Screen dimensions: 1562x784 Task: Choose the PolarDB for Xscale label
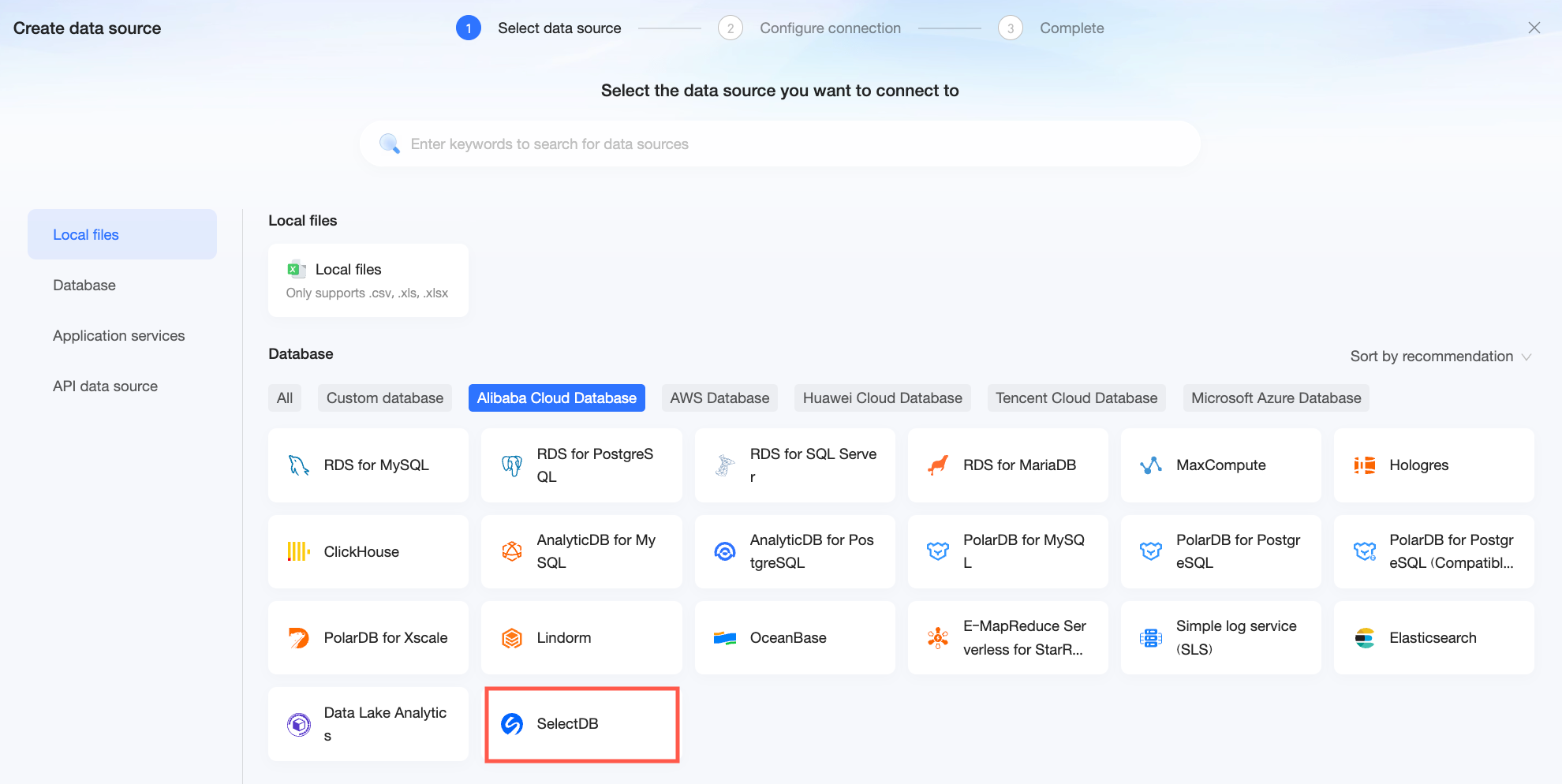click(386, 637)
